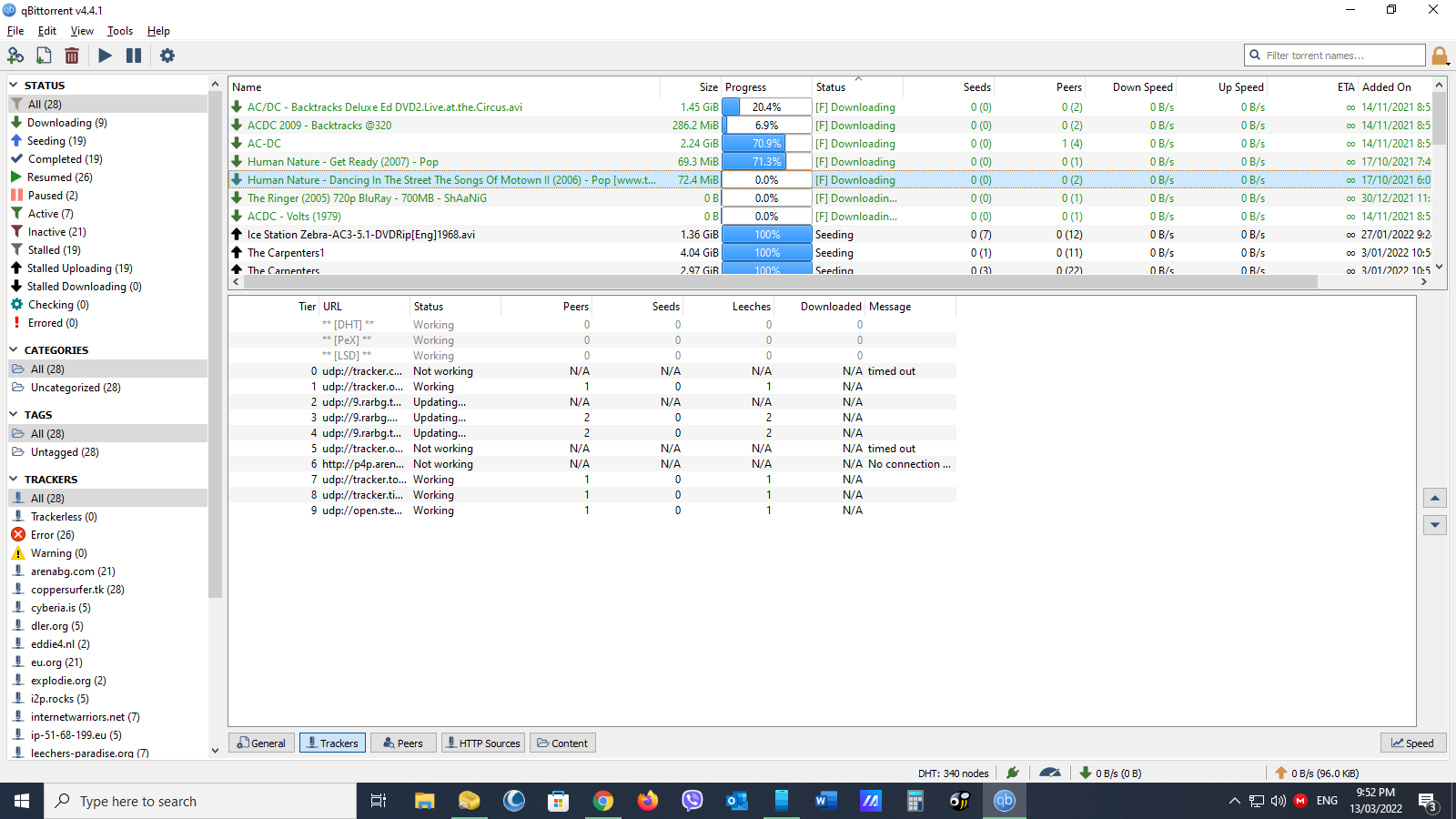This screenshot has width=1456, height=819.
Task: Filter by Stalled Uploading (19) status
Action: coord(108,268)
